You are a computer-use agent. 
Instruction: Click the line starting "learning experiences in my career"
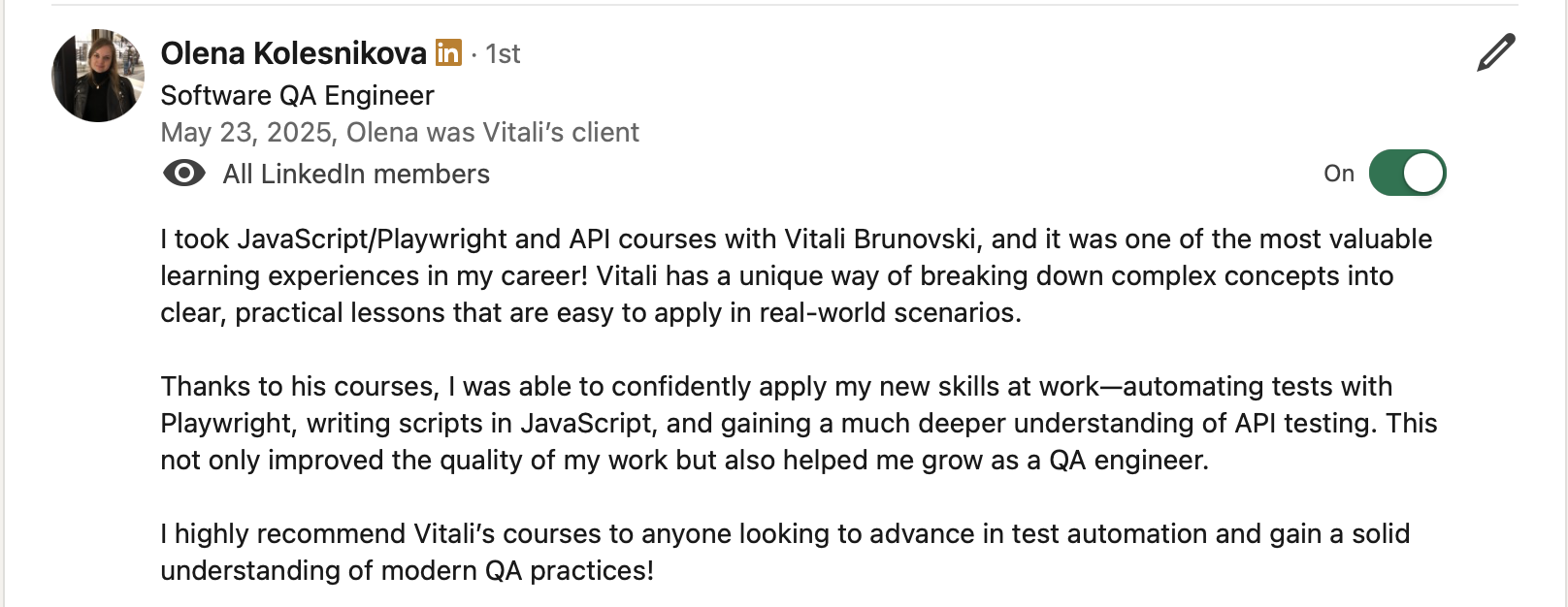[776, 276]
